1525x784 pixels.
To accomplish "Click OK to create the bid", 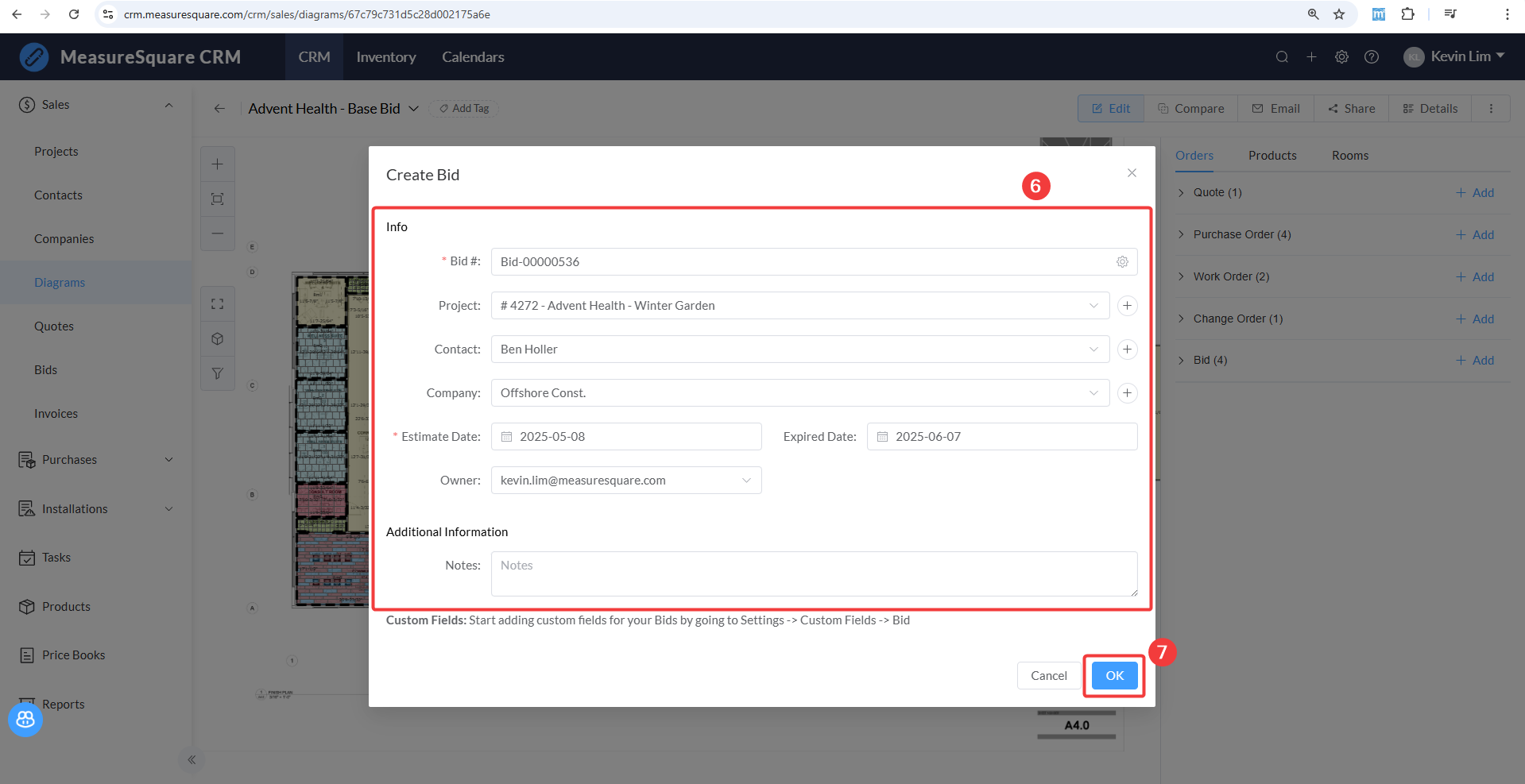I will [x=1114, y=676].
